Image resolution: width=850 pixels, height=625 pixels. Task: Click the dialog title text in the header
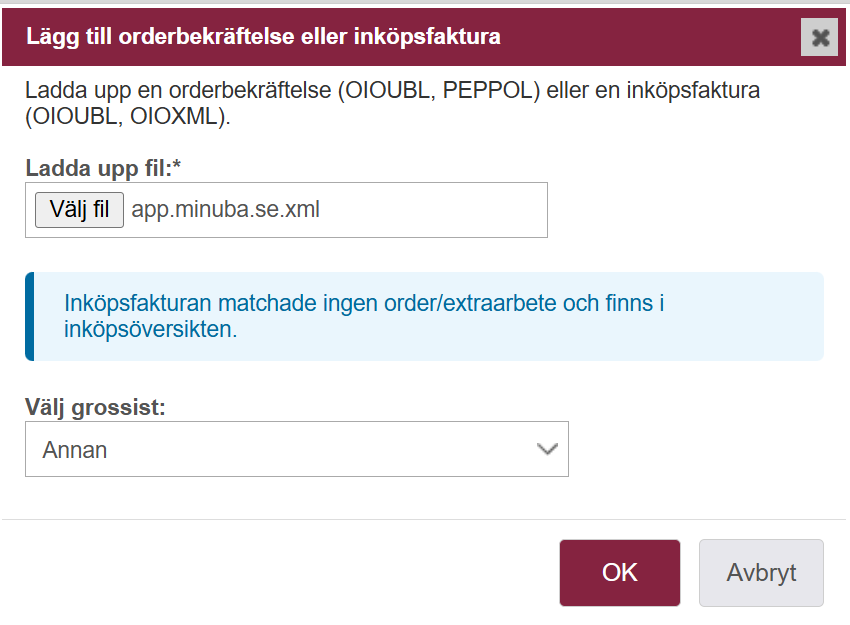point(264,38)
